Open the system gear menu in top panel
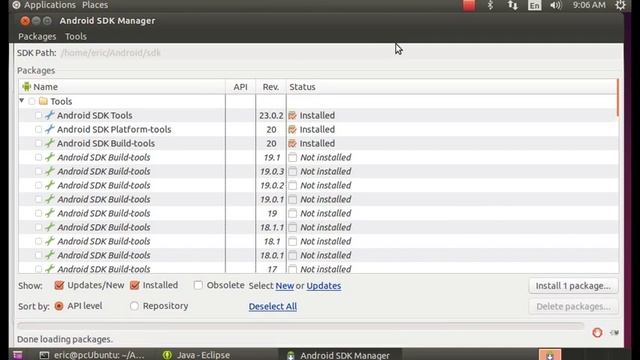This screenshot has width=640, height=360. 620,5
